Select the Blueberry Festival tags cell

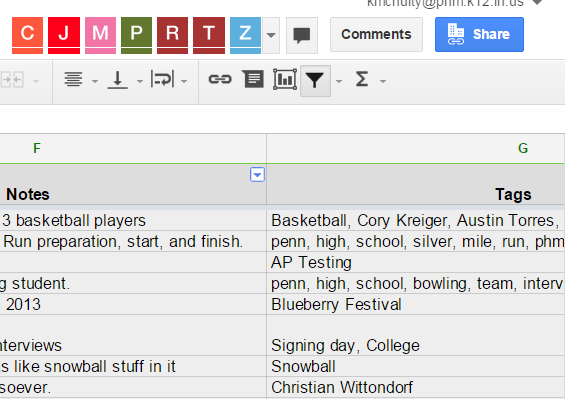coord(416,304)
